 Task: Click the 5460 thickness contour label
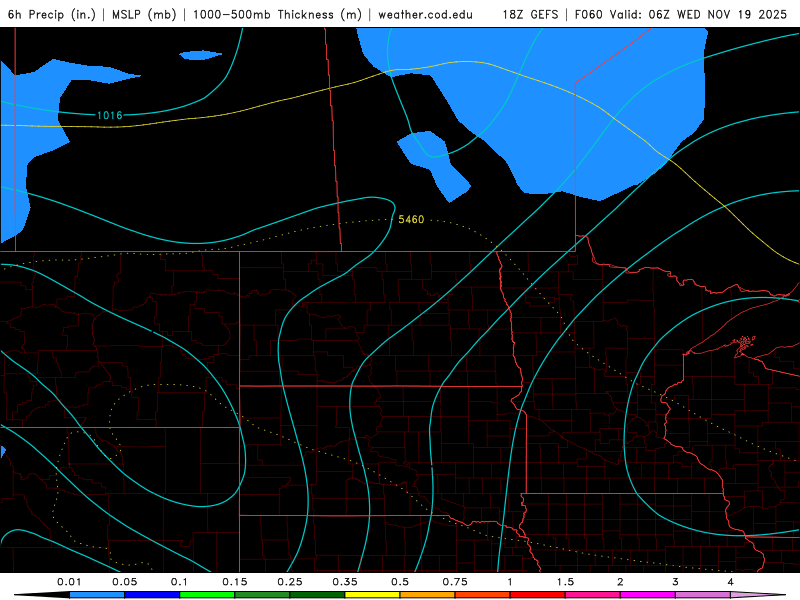(411, 219)
